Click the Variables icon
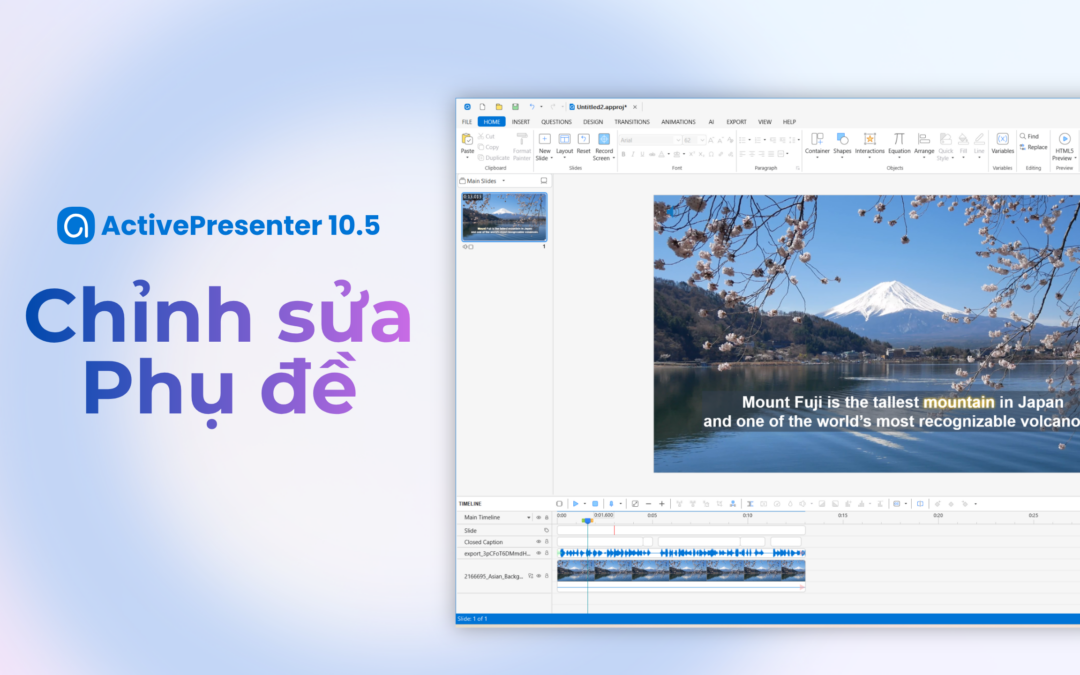Image resolution: width=1080 pixels, height=675 pixels. [1003, 140]
